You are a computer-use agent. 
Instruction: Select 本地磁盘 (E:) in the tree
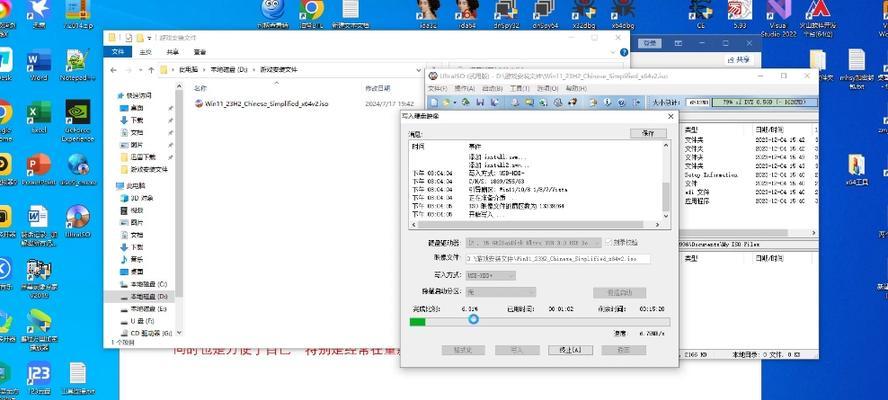[x=143, y=309]
